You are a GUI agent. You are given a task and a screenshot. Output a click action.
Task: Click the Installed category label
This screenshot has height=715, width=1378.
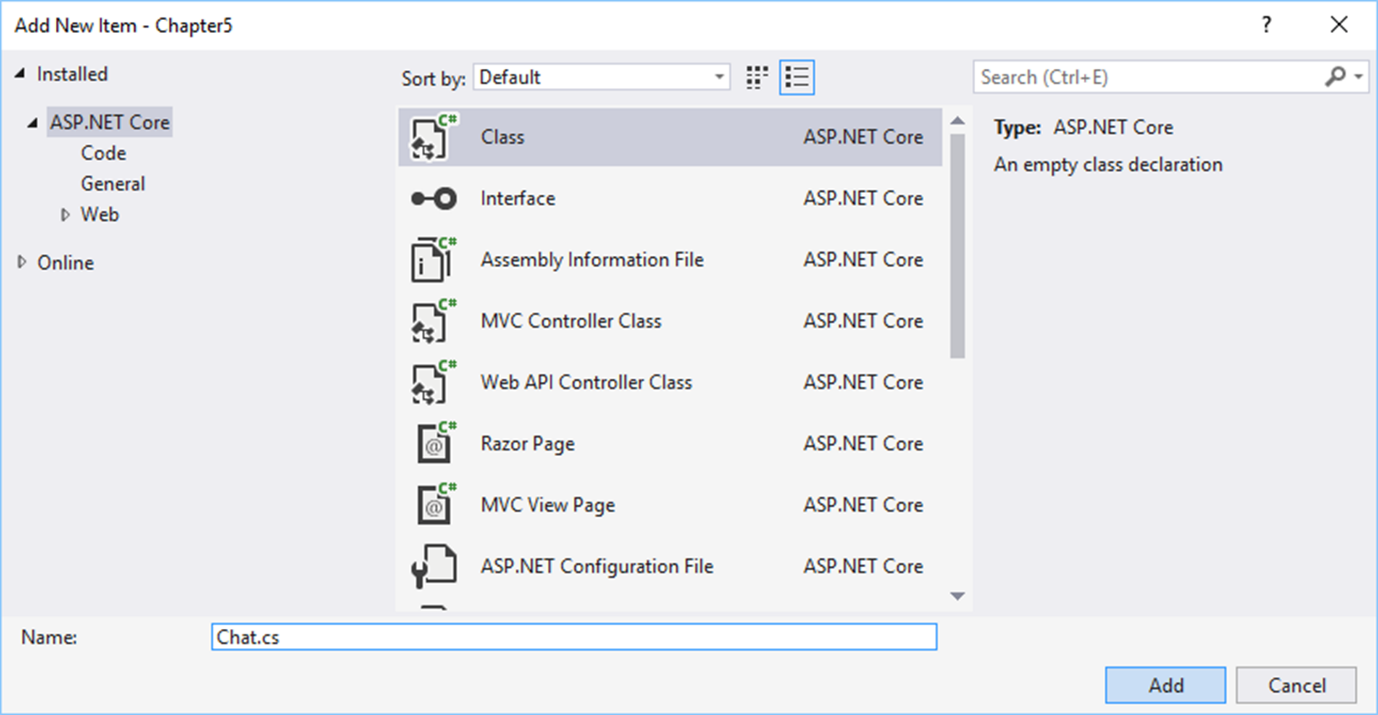click(x=72, y=74)
